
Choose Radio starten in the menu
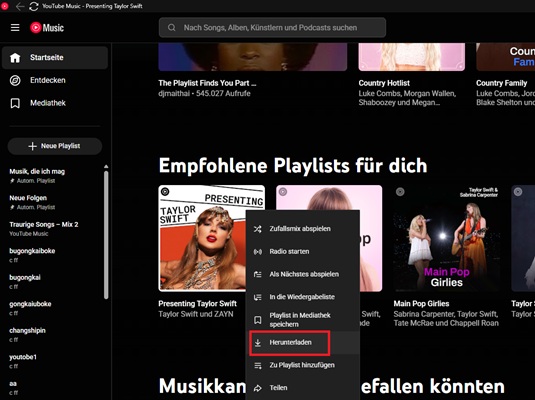(x=303, y=252)
